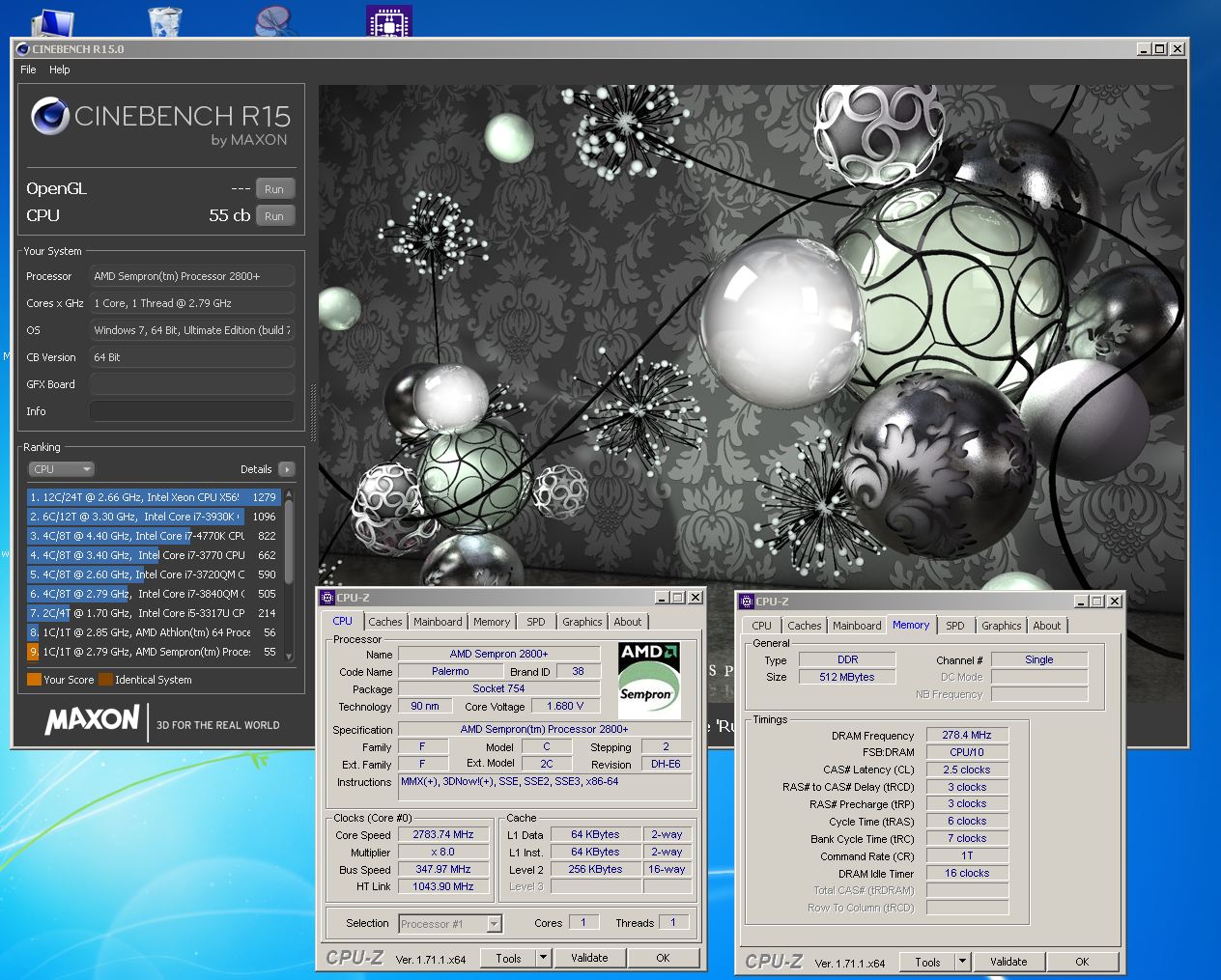
Task: Select ranking entry Intel Xeon CPU X56 with 1279
Action: pyautogui.click(x=154, y=497)
